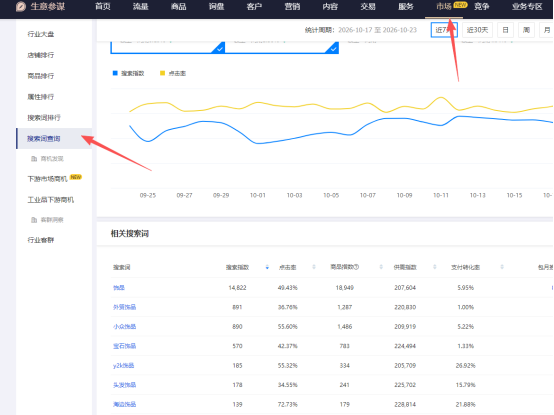Screen dimensions: 554x415
Task: Open the 商品 top menu
Action: tap(178, 7)
